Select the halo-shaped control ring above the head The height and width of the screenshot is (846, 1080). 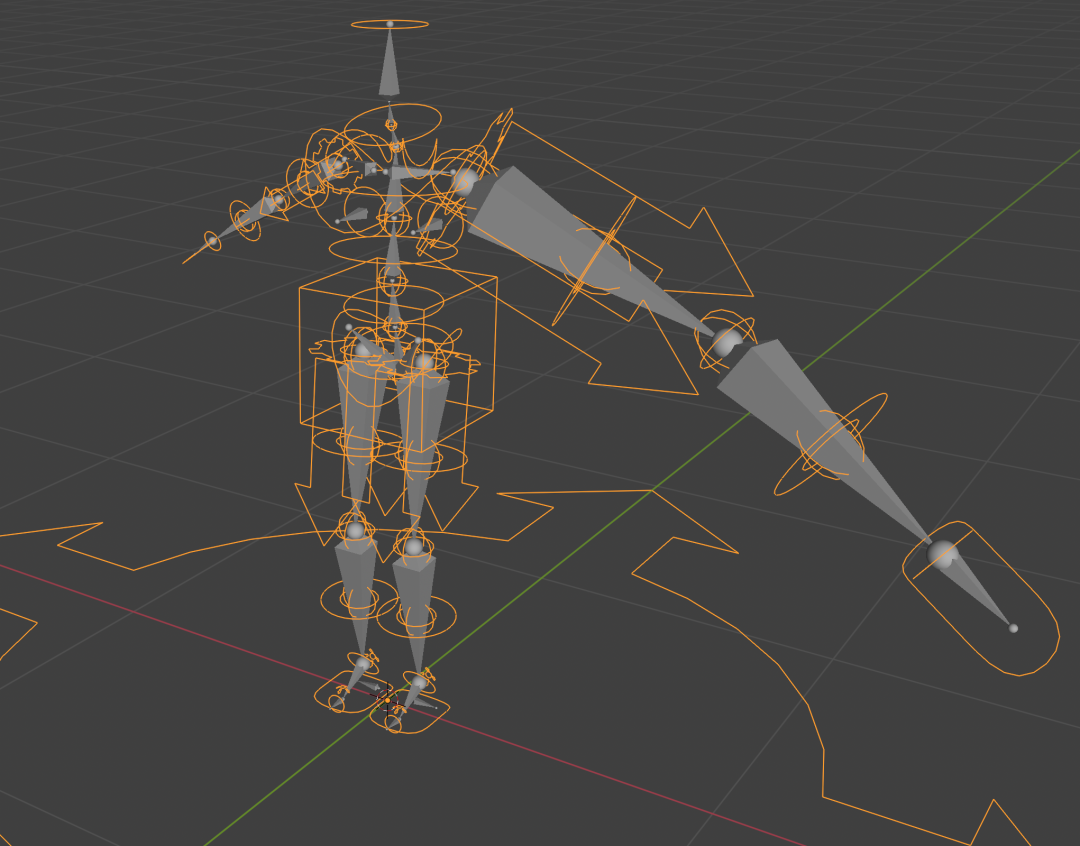pyautogui.click(x=390, y=25)
